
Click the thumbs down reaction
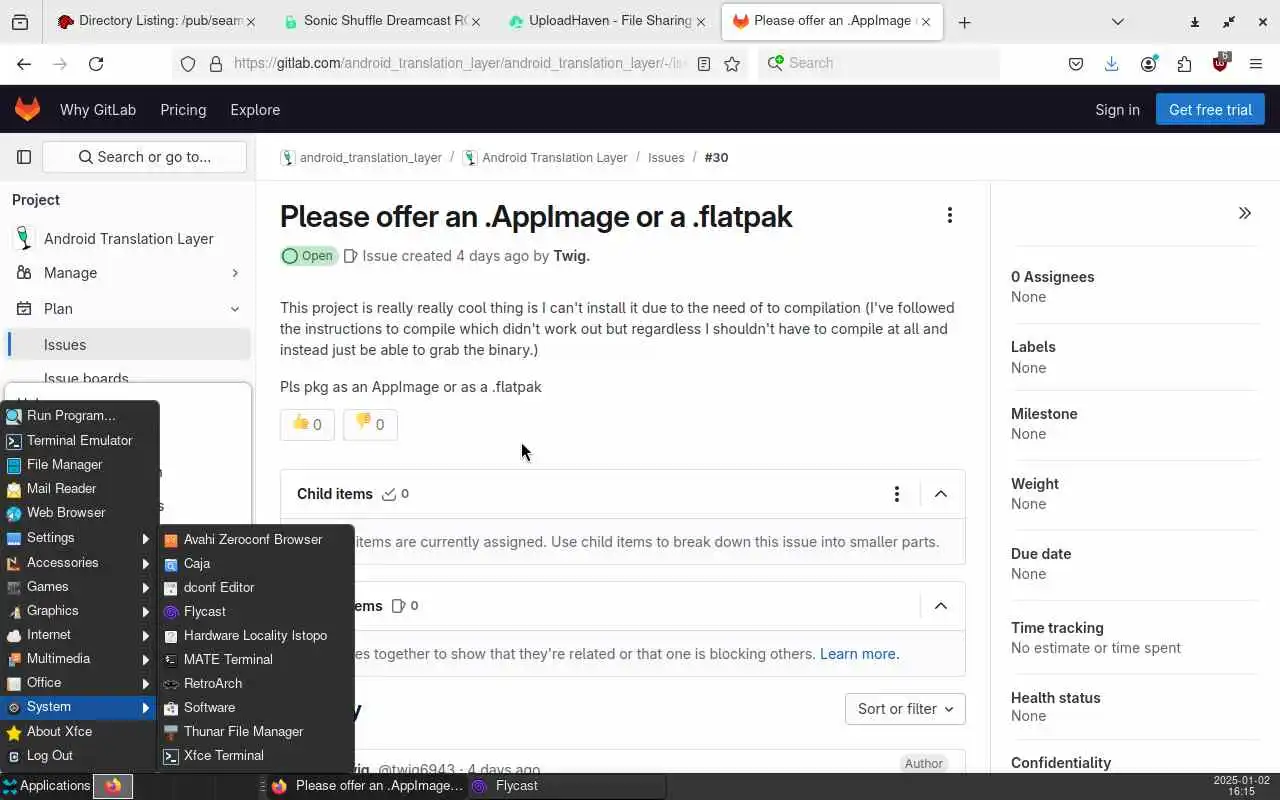pos(370,424)
